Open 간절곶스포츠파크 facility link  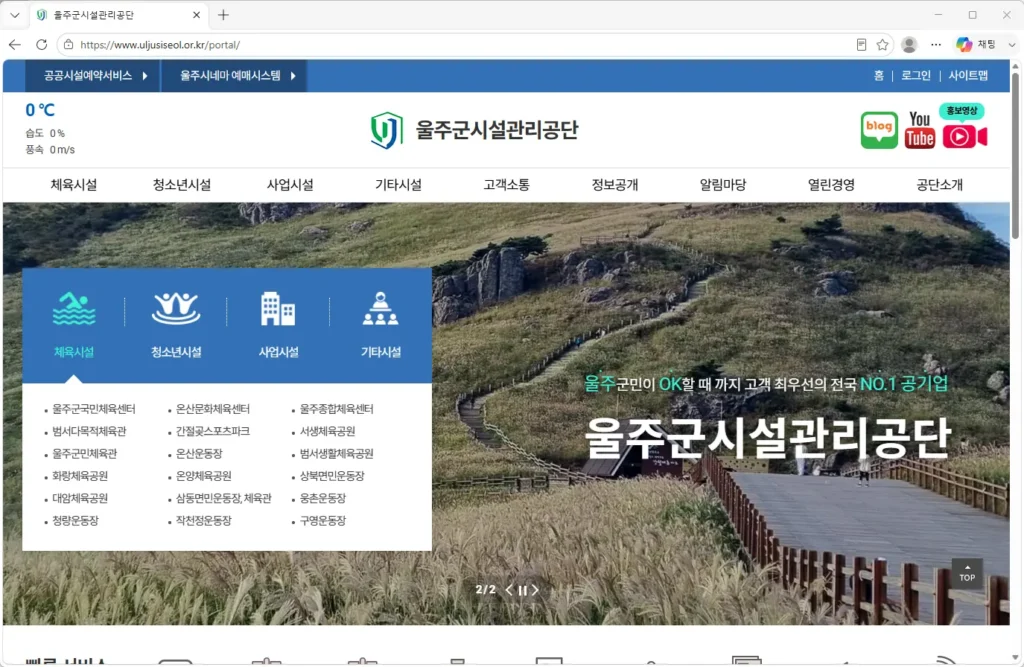(x=212, y=431)
